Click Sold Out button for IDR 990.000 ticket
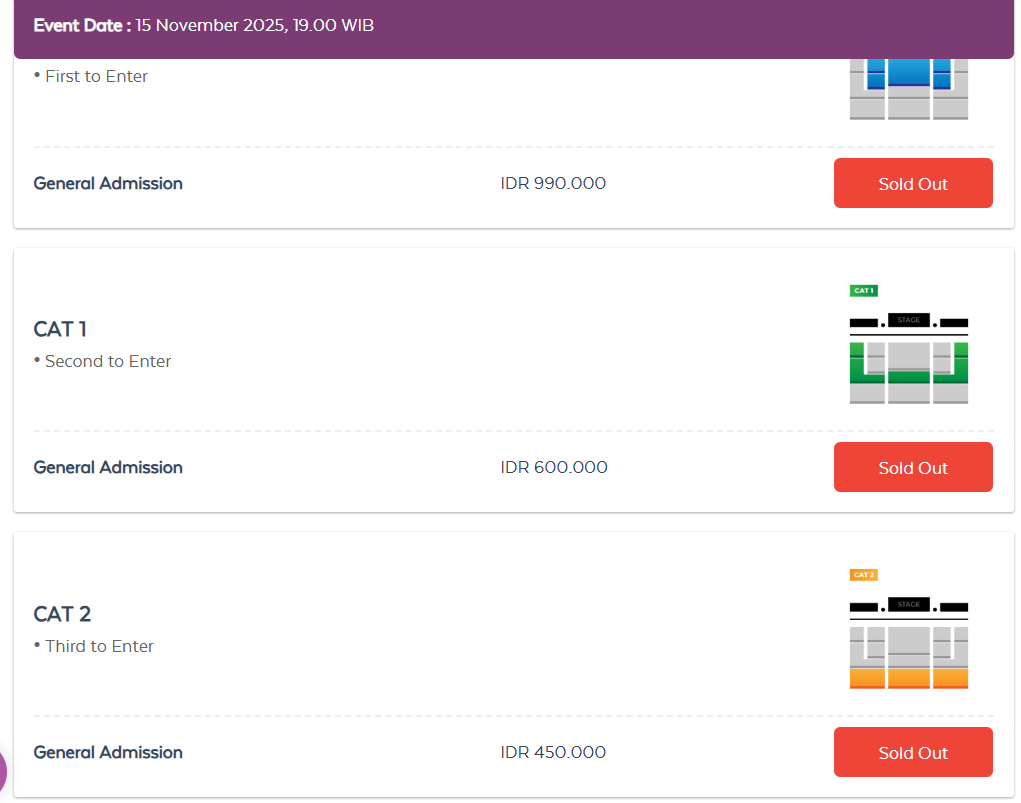This screenshot has width=1021, height=803. (x=913, y=183)
